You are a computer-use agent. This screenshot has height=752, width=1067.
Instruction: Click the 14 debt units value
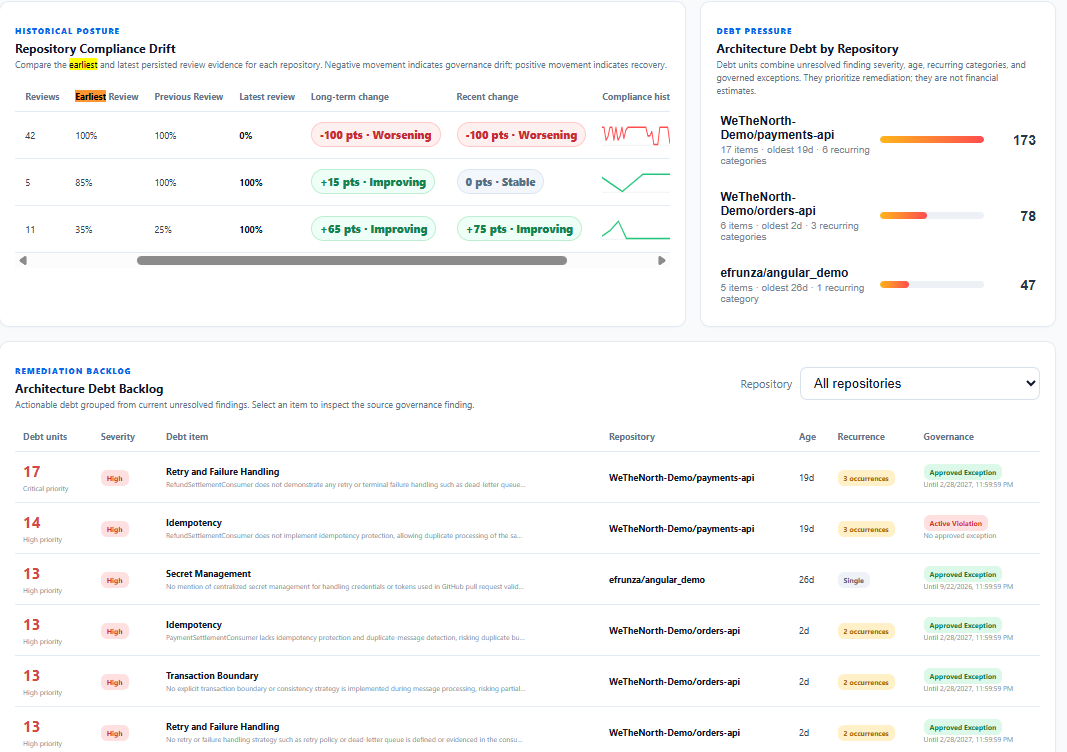click(32, 523)
